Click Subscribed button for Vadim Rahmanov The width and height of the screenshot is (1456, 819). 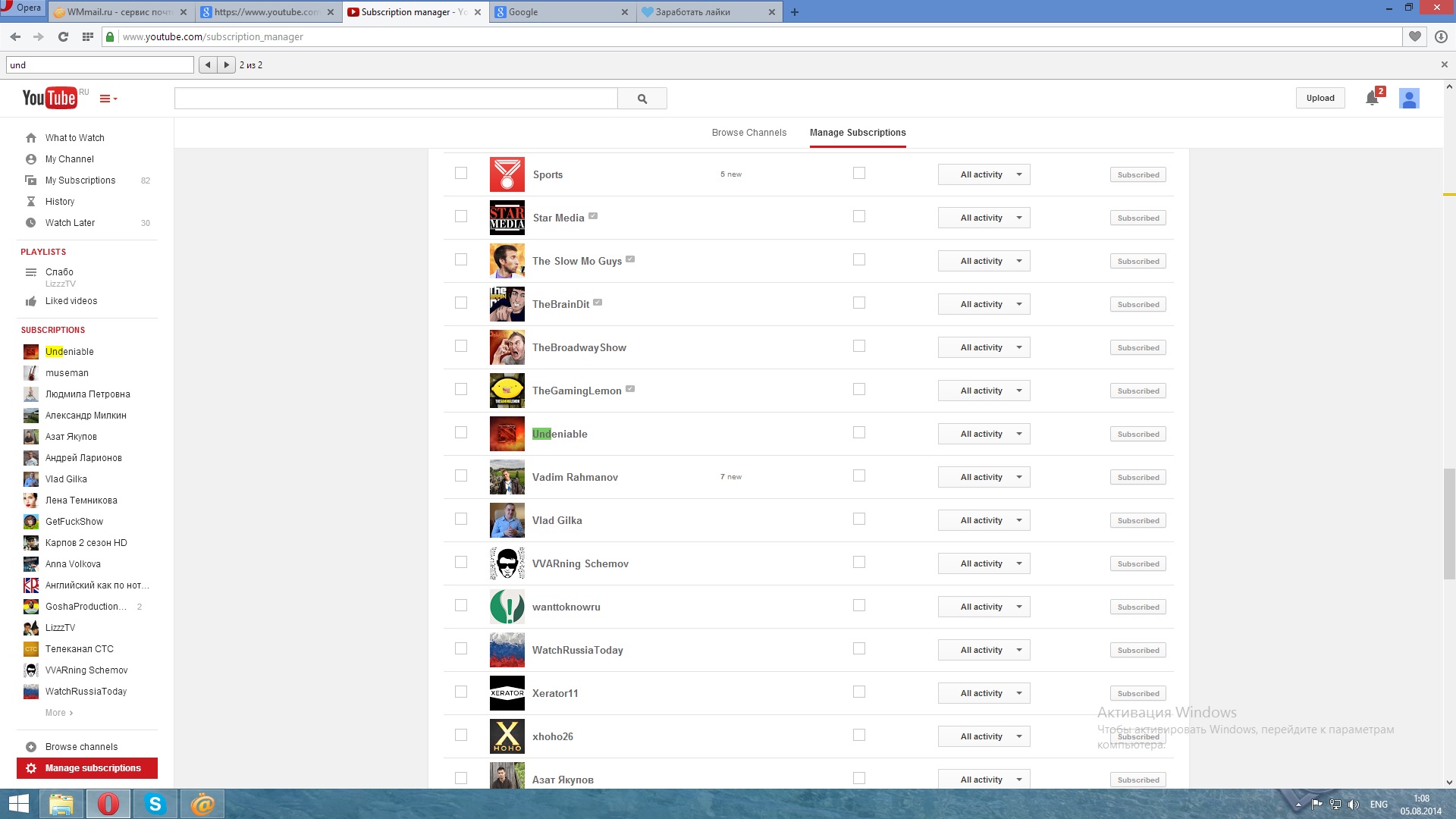click(x=1137, y=477)
